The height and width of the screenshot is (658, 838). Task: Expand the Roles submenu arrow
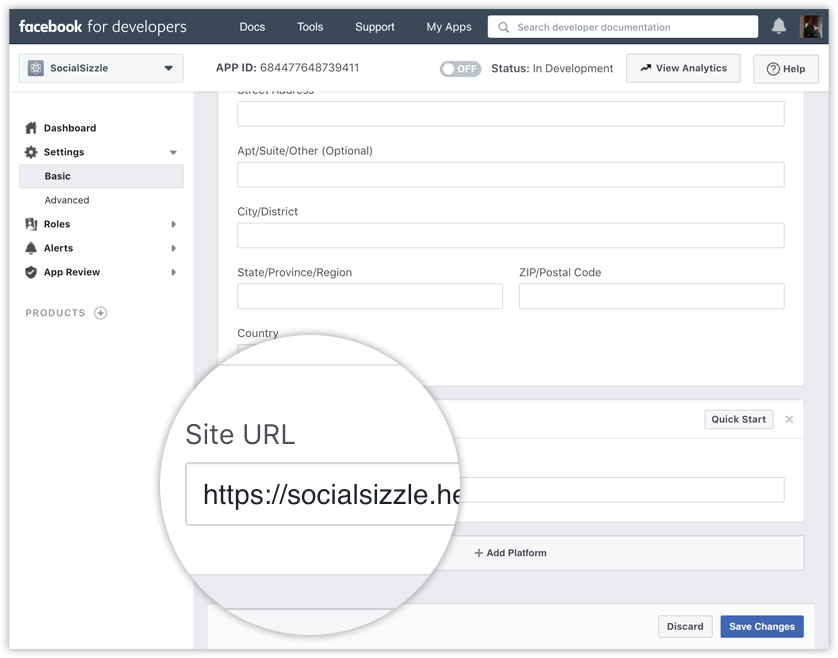173,224
